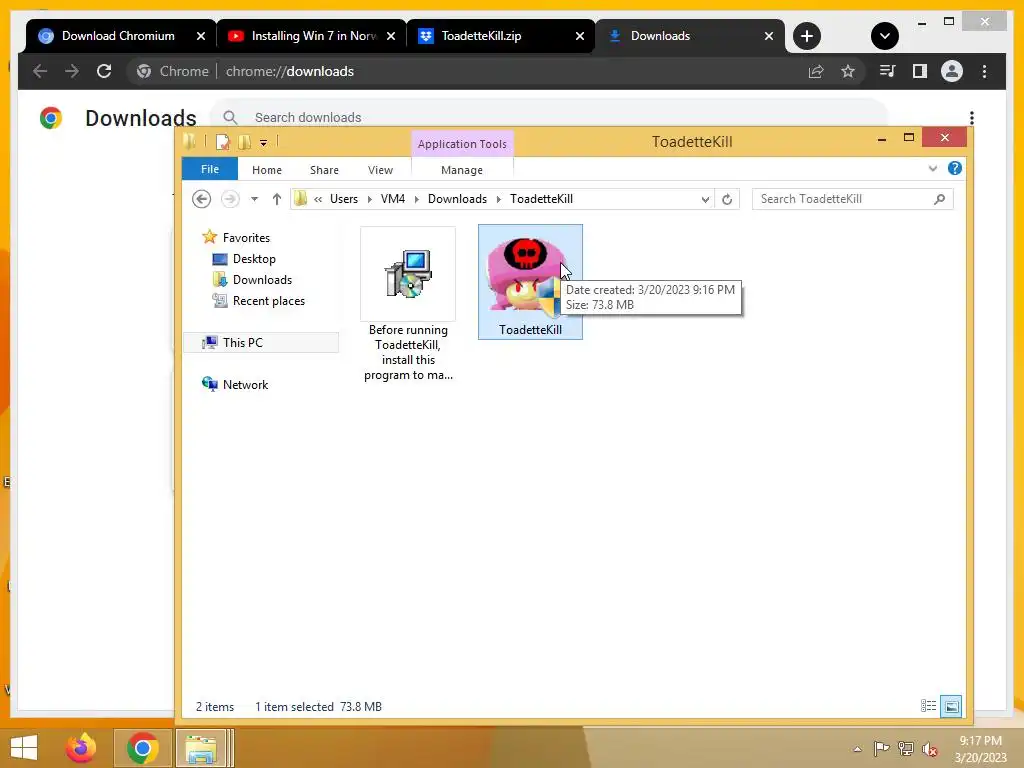Viewport: 1024px width, 768px height.
Task: Open Action Center flag icon
Action: point(881,748)
